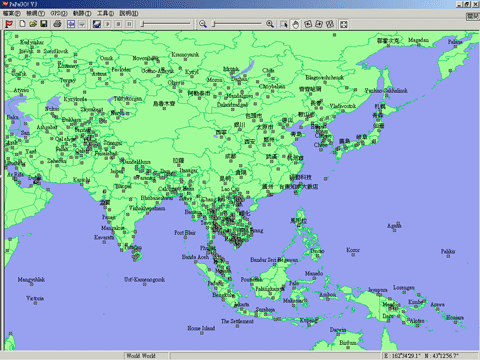The height and width of the screenshot is (360, 480).
Task: Click the Choybalsan label
Action: (272, 86)
